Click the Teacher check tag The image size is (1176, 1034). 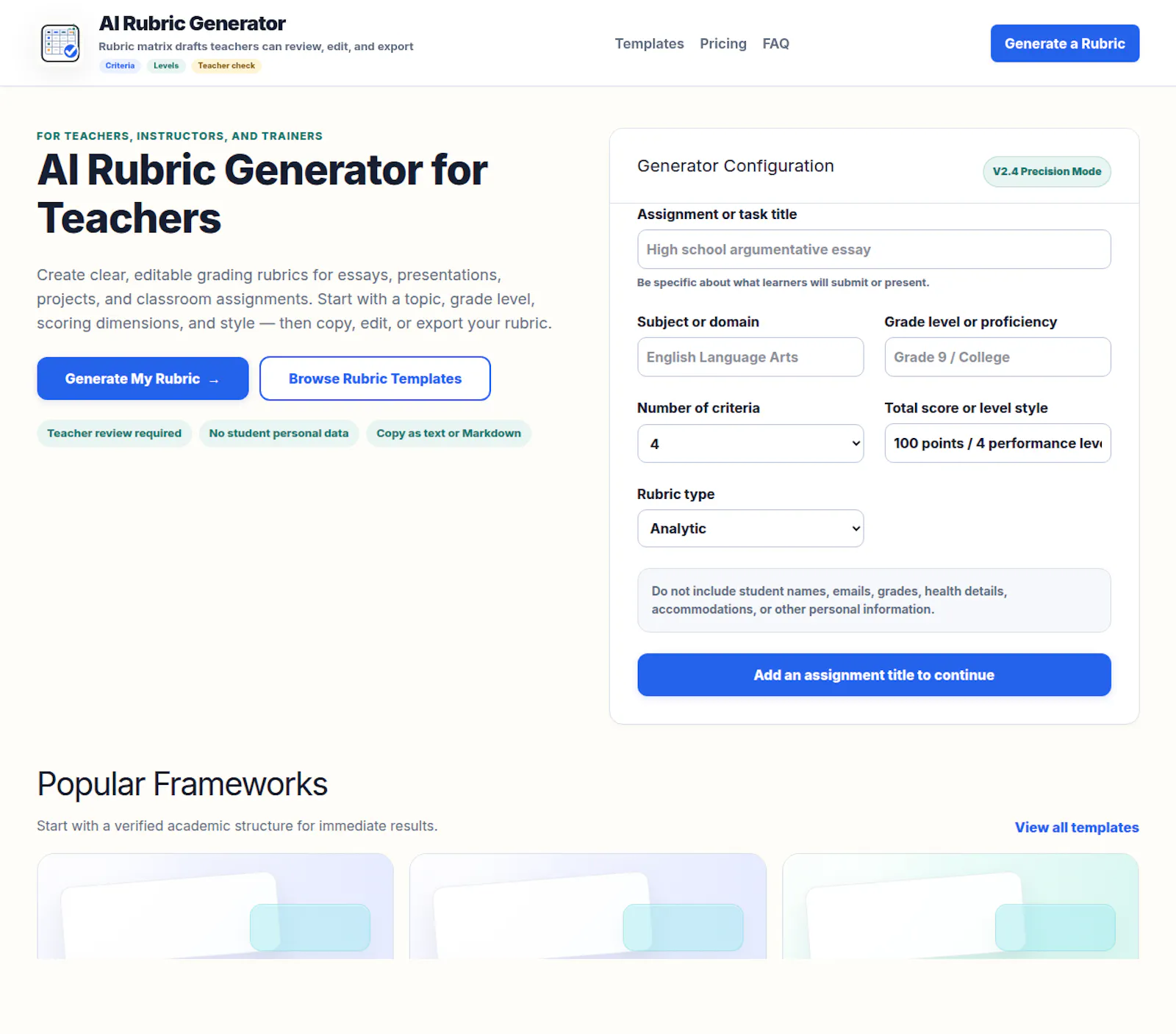pyautogui.click(x=226, y=65)
